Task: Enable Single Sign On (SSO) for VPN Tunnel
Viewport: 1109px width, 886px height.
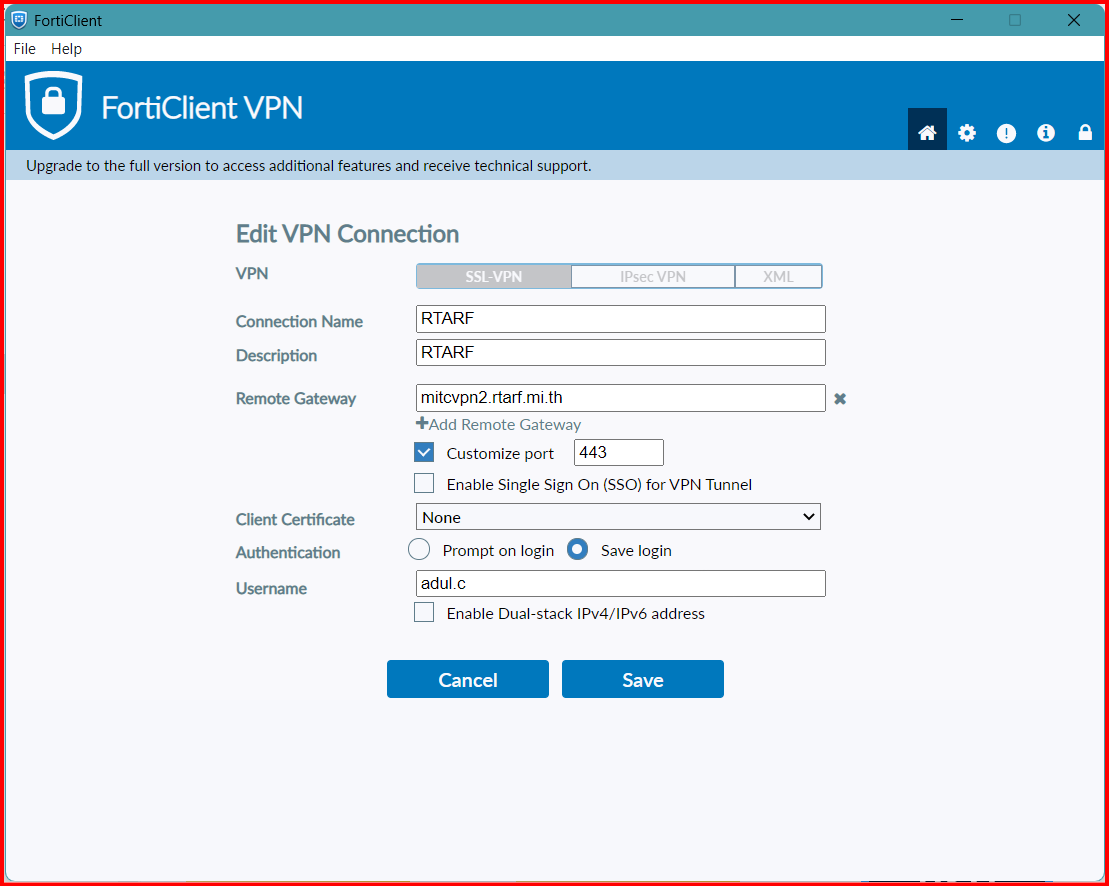Action: (424, 484)
